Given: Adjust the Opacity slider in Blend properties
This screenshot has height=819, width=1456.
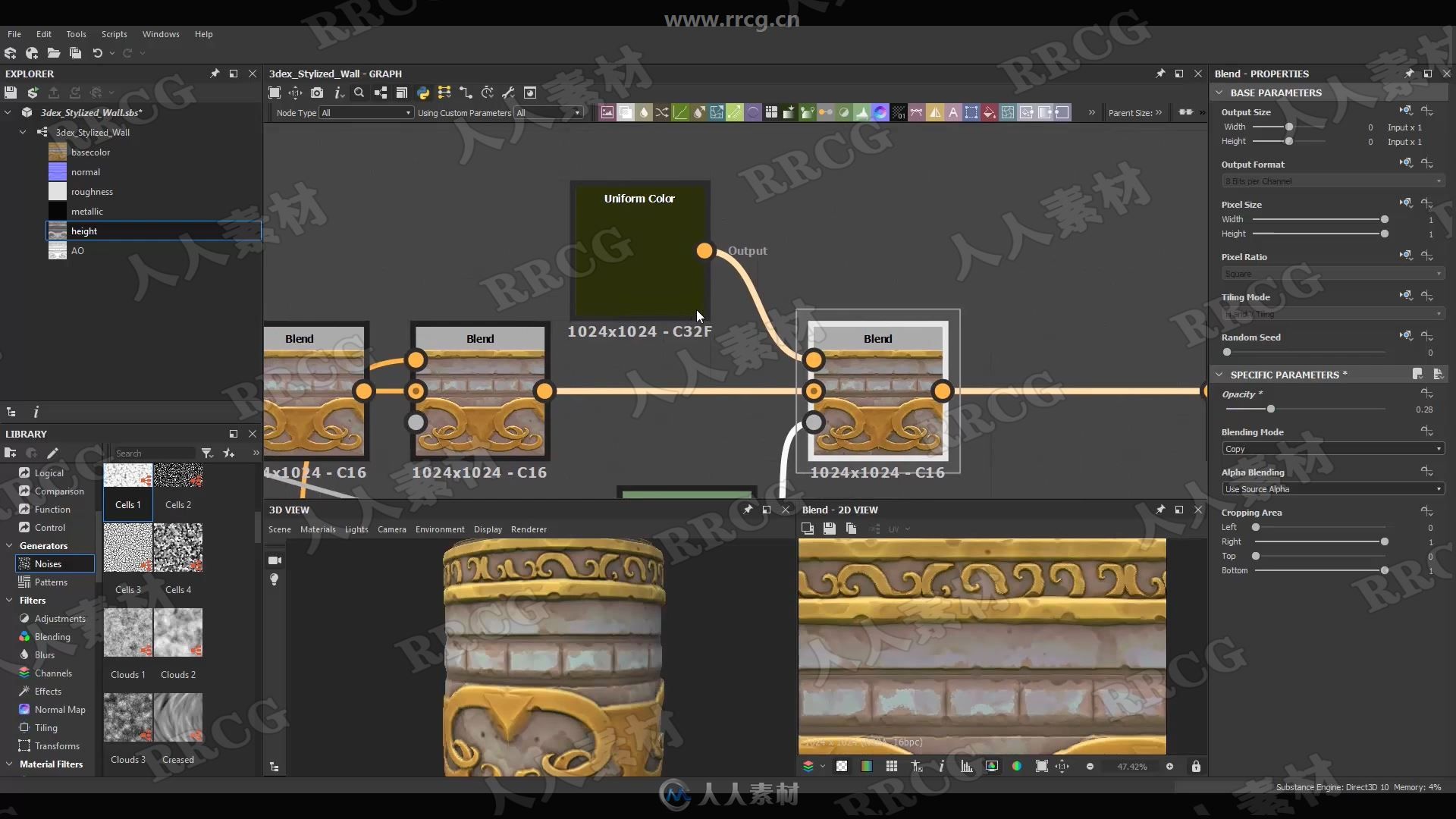Looking at the screenshot, I should (x=1271, y=408).
